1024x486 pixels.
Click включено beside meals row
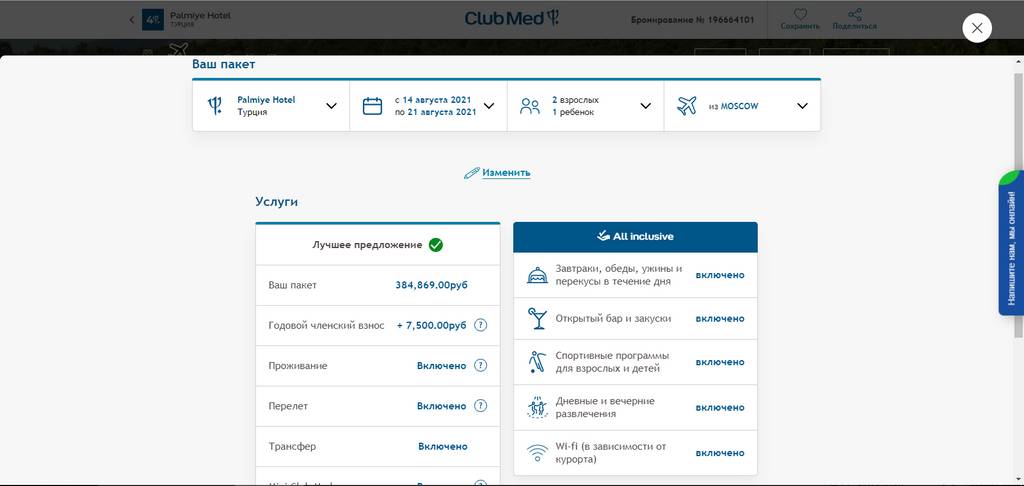pyautogui.click(x=720, y=275)
